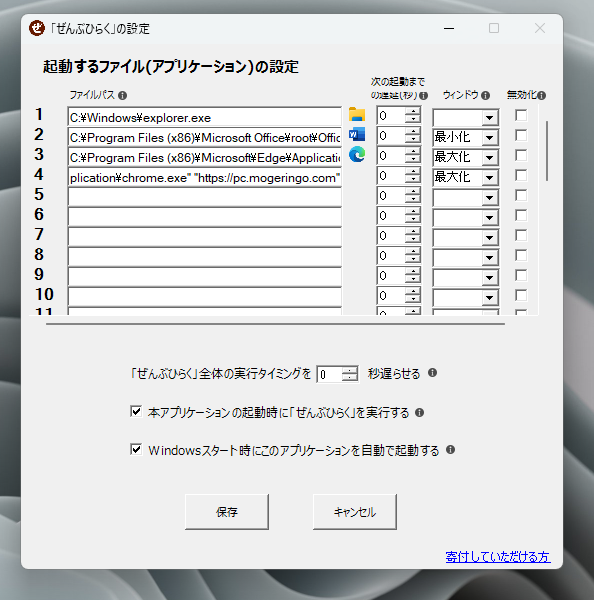Click the info icon after 秒遅らせる
The image size is (594, 600).
(x=432, y=373)
